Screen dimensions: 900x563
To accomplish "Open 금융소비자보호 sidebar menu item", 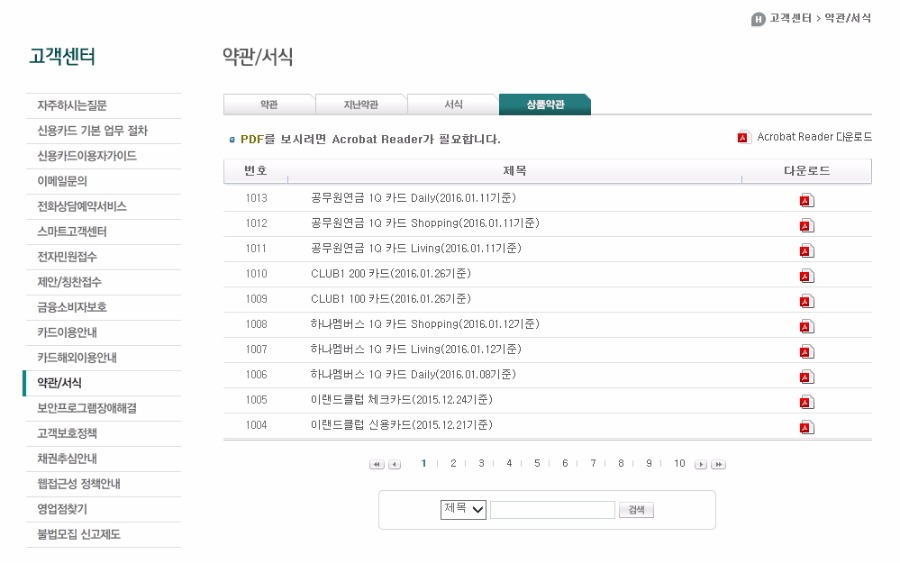I will coord(72,308).
